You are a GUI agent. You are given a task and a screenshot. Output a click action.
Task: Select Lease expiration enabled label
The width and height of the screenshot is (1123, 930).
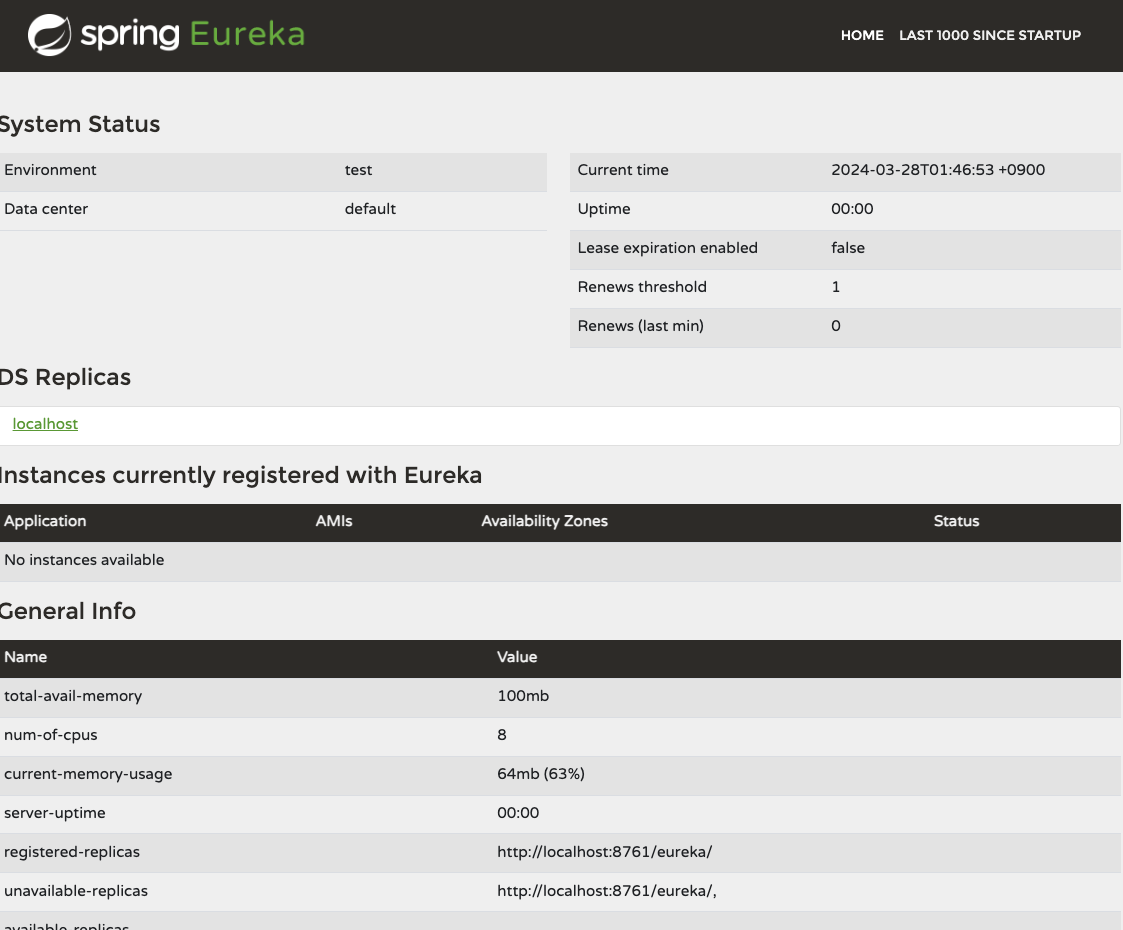[667, 248]
